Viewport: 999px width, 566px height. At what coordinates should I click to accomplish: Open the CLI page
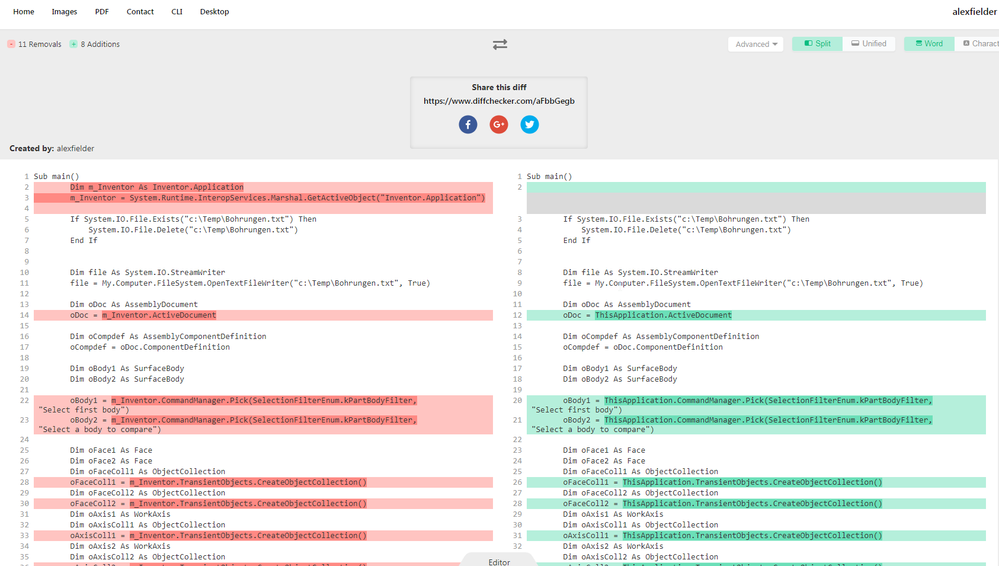coord(177,11)
